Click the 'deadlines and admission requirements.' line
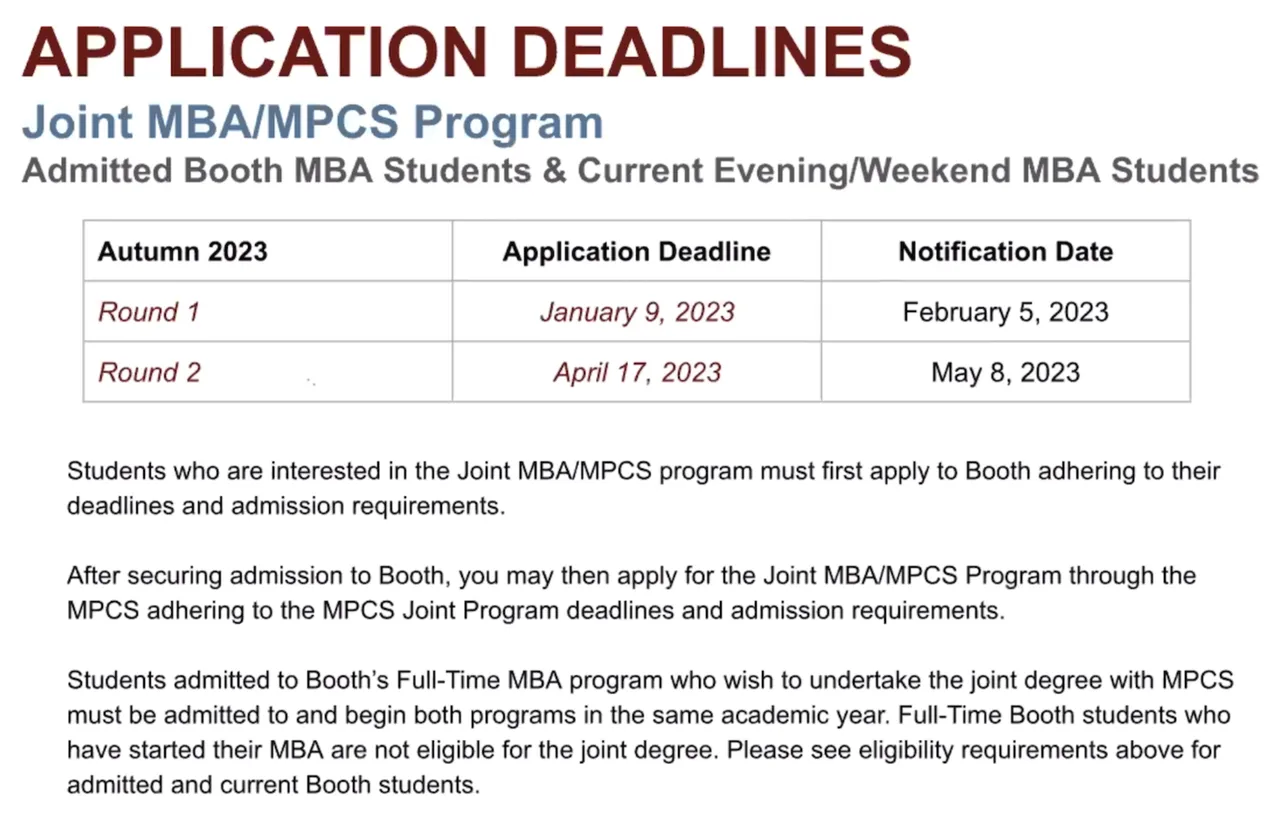This screenshot has width=1280, height=813. [285, 506]
